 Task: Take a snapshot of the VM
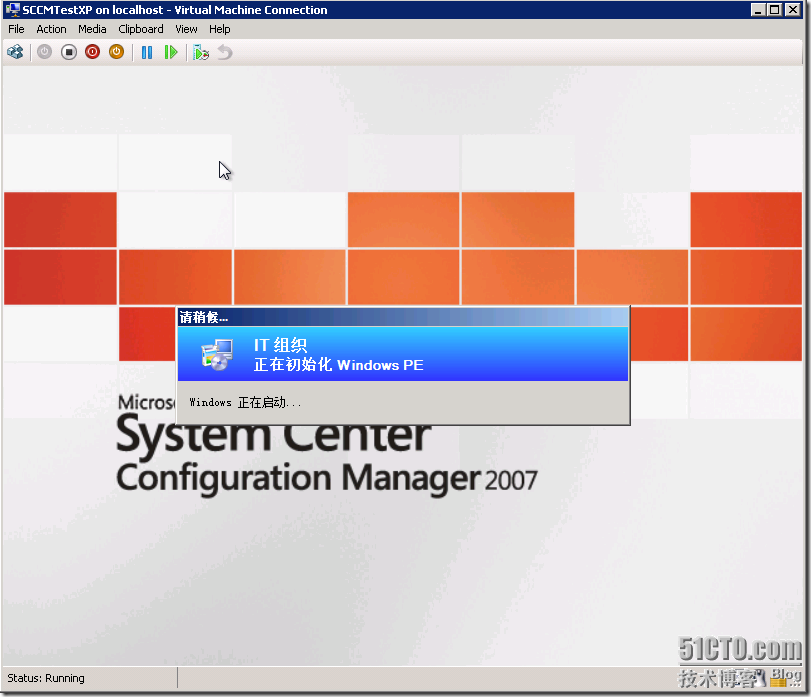[201, 52]
